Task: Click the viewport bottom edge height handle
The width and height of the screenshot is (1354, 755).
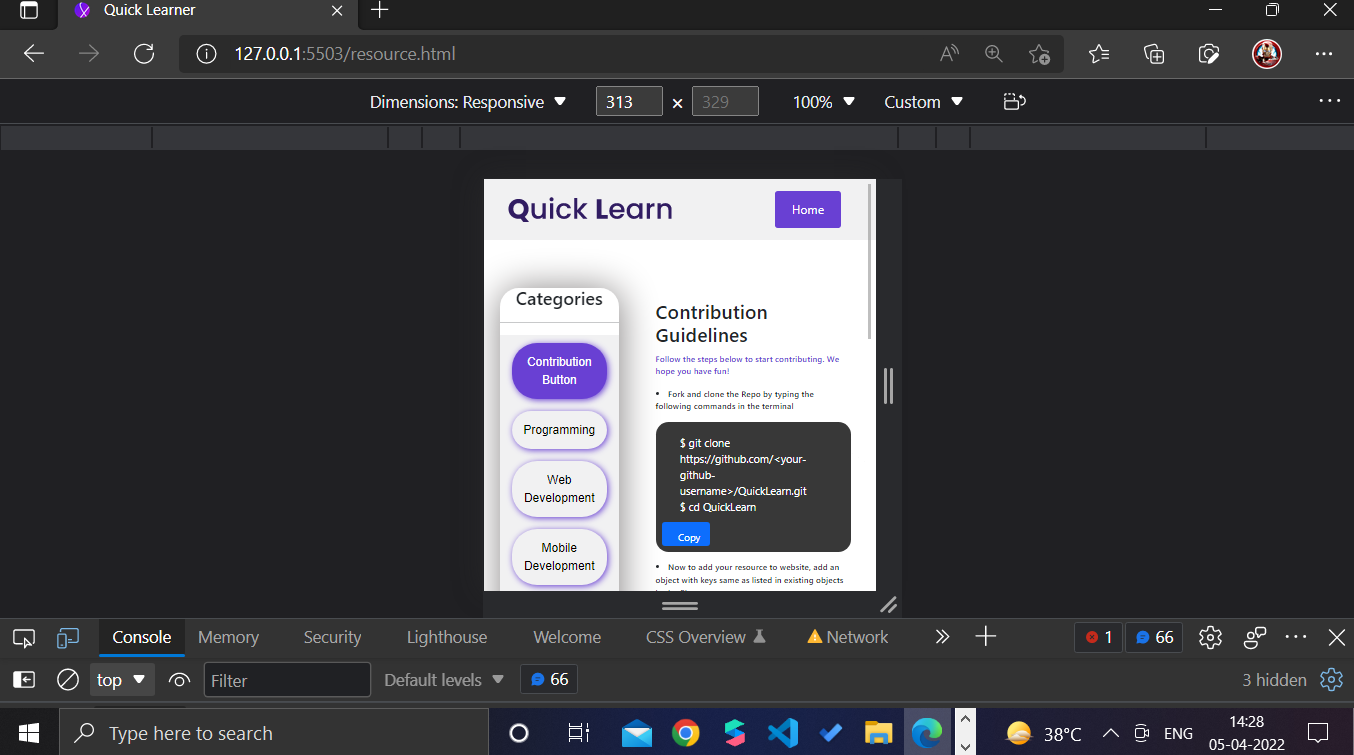Action: coord(680,604)
